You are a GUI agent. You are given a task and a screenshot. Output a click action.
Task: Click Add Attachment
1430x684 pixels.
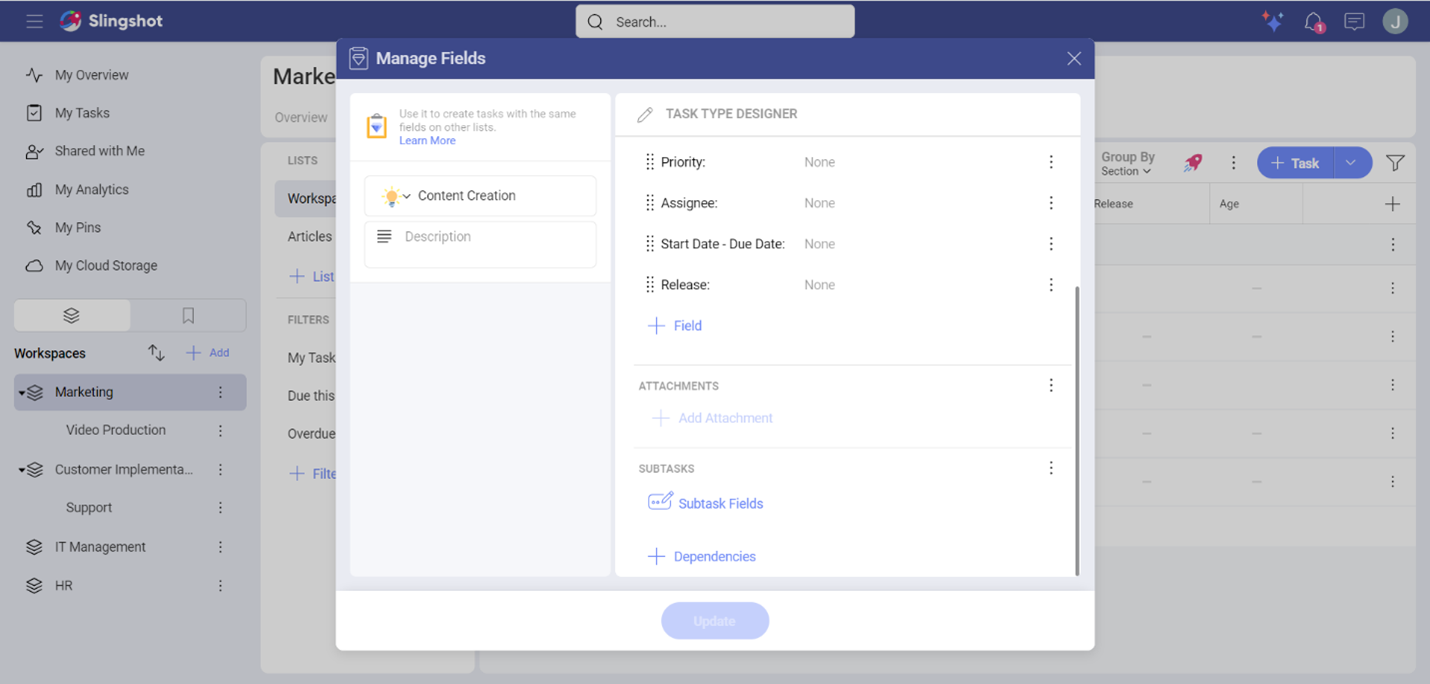(x=712, y=418)
